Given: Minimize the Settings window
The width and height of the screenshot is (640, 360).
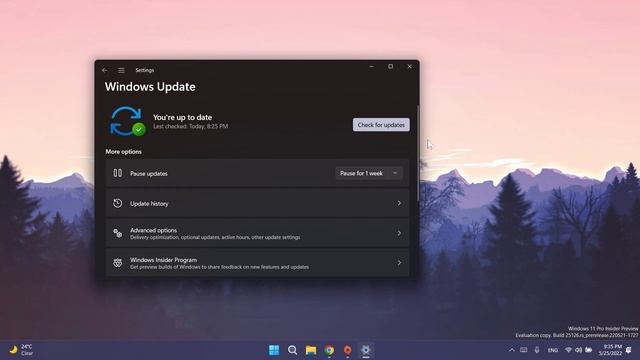Looking at the screenshot, I should tap(371, 67).
